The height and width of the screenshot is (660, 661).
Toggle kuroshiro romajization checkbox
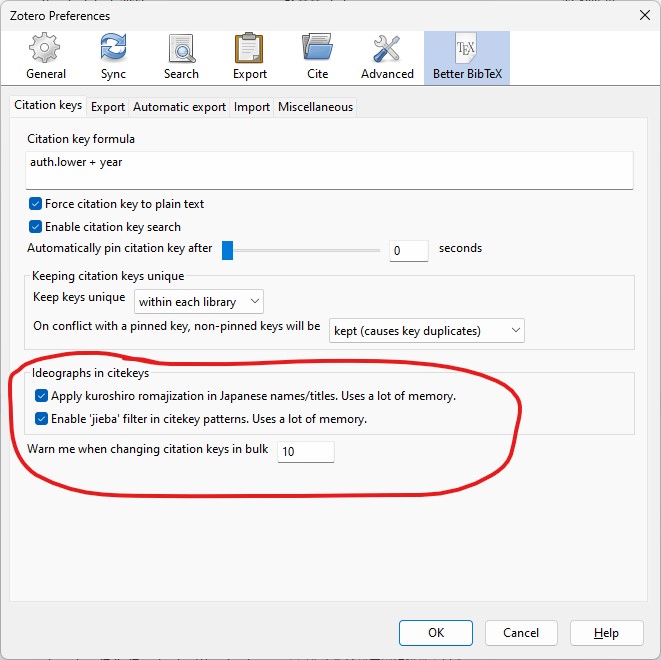41,396
